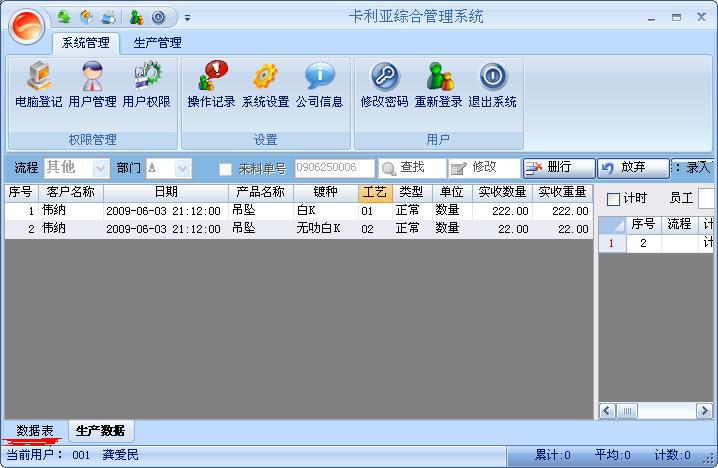The width and height of the screenshot is (718, 468).
Task: Click the 修改 edit button
Action: (484, 168)
